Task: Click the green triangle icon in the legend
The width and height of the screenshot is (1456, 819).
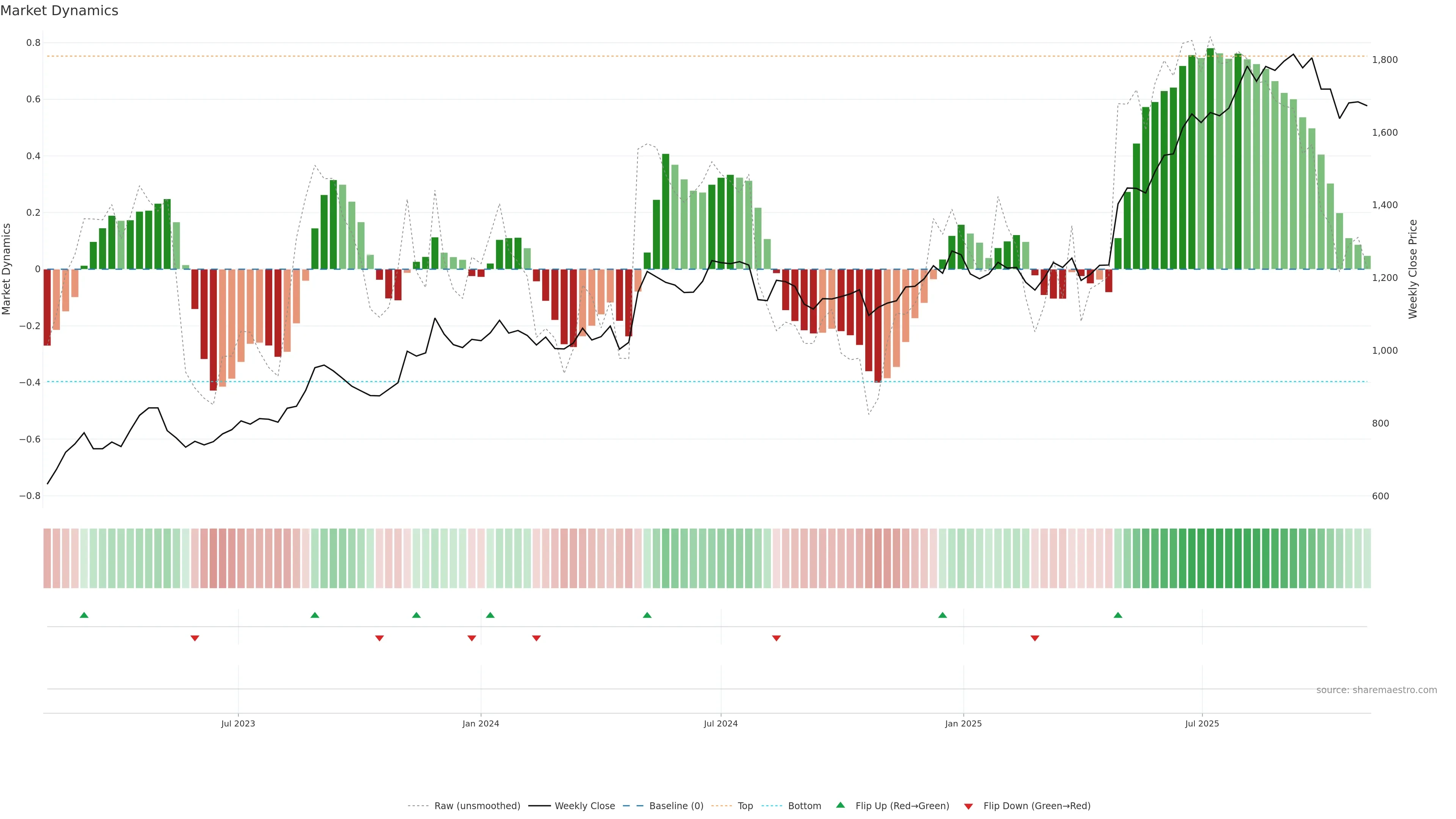Action: pyautogui.click(x=841, y=805)
